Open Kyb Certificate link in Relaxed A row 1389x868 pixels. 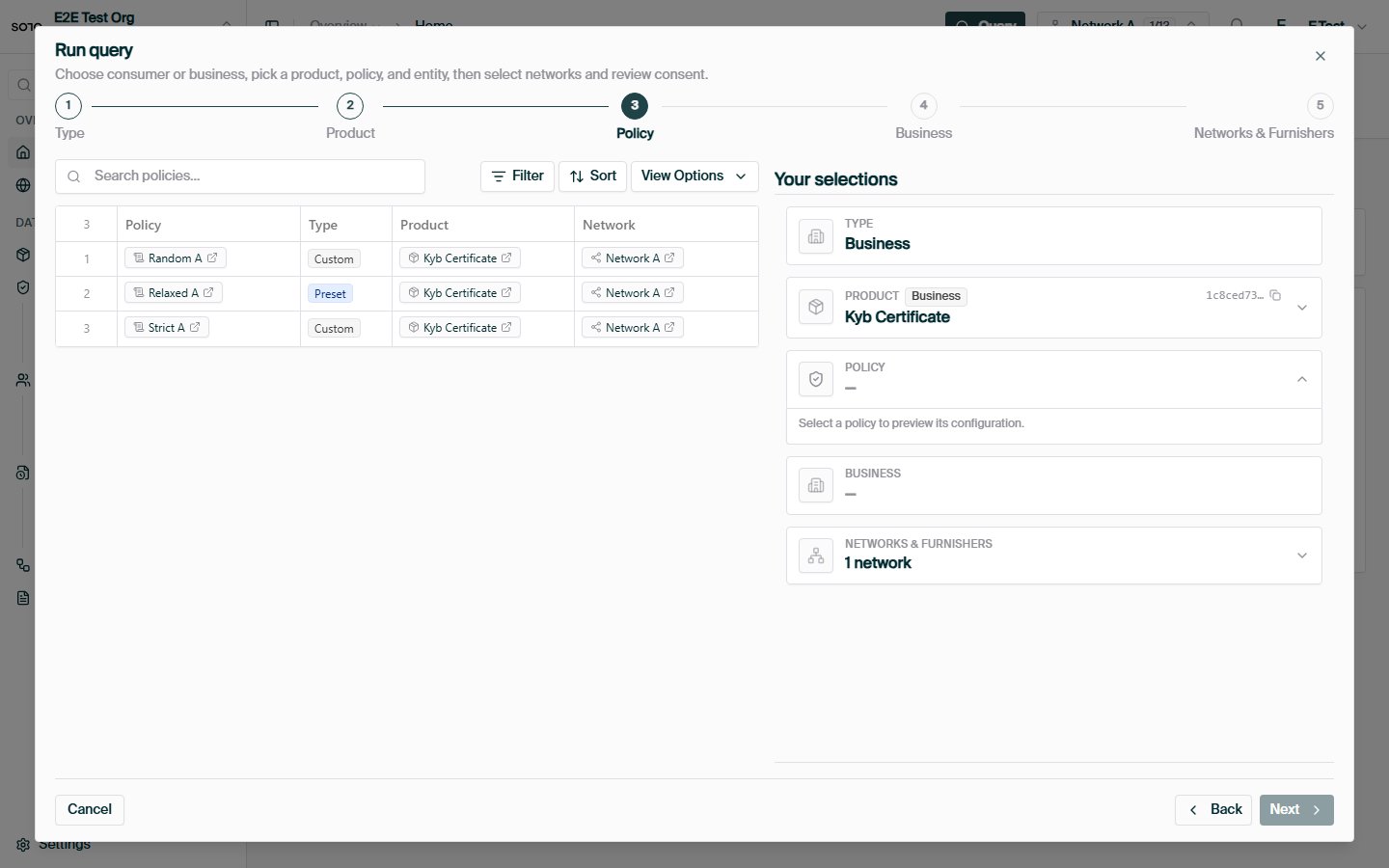click(x=460, y=293)
